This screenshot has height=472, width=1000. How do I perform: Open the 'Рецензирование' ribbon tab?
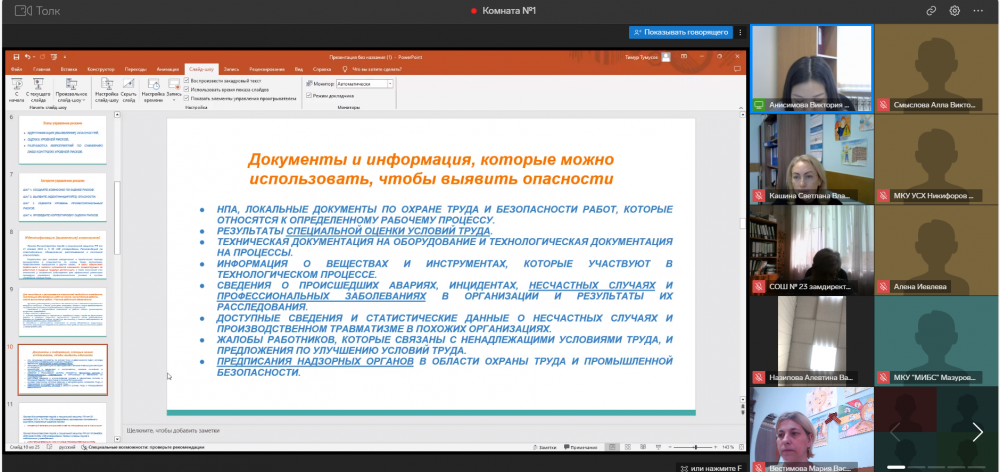point(268,70)
